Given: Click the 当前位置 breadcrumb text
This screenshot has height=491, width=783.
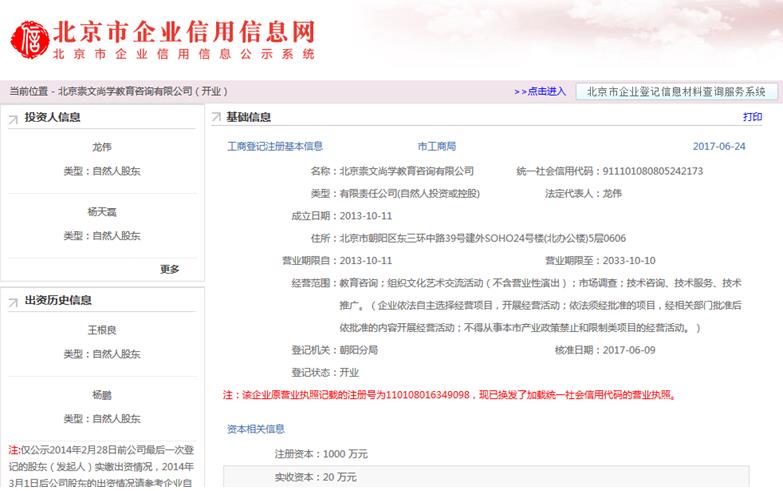Looking at the screenshot, I should (118, 91).
